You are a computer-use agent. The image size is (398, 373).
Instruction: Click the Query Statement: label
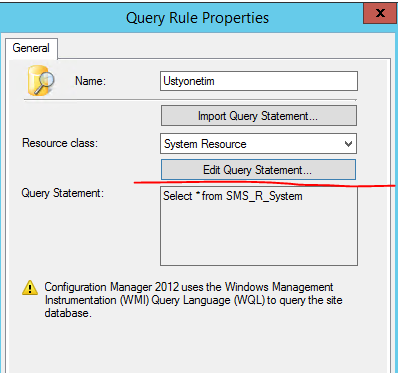pos(63,193)
